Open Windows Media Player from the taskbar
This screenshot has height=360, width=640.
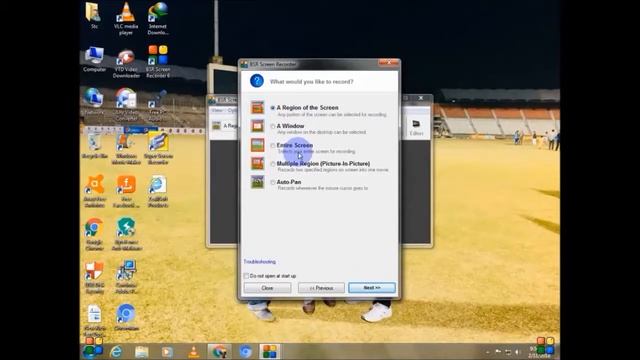pyautogui.click(x=167, y=351)
